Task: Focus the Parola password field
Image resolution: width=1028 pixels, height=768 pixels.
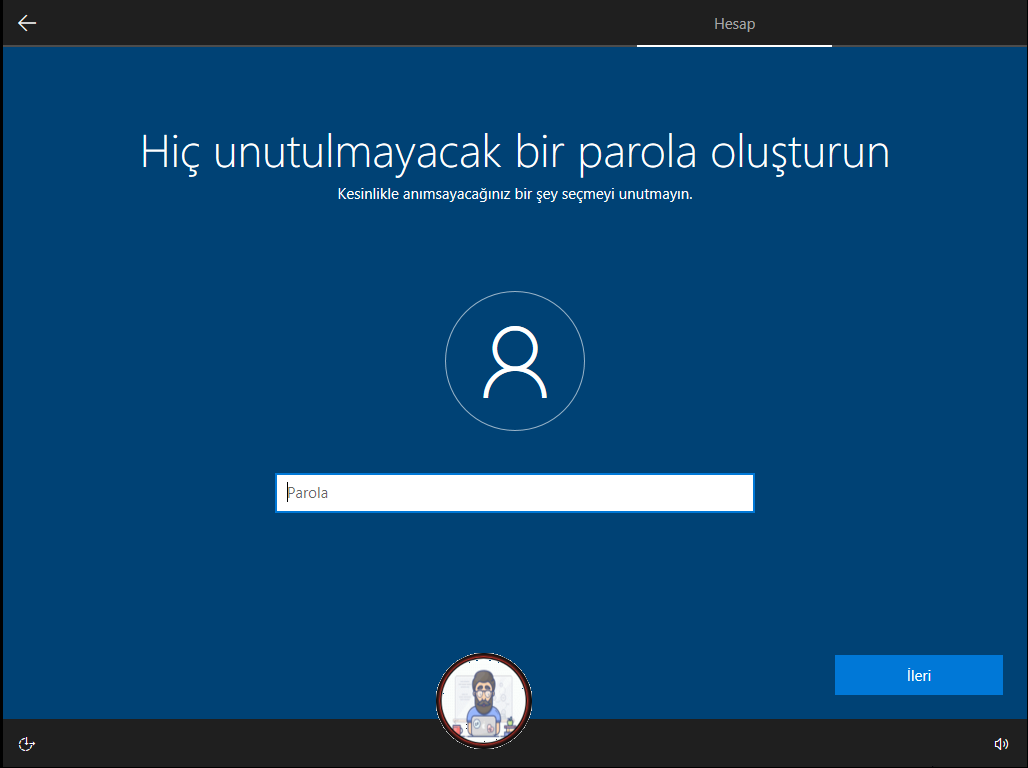Action: point(515,493)
